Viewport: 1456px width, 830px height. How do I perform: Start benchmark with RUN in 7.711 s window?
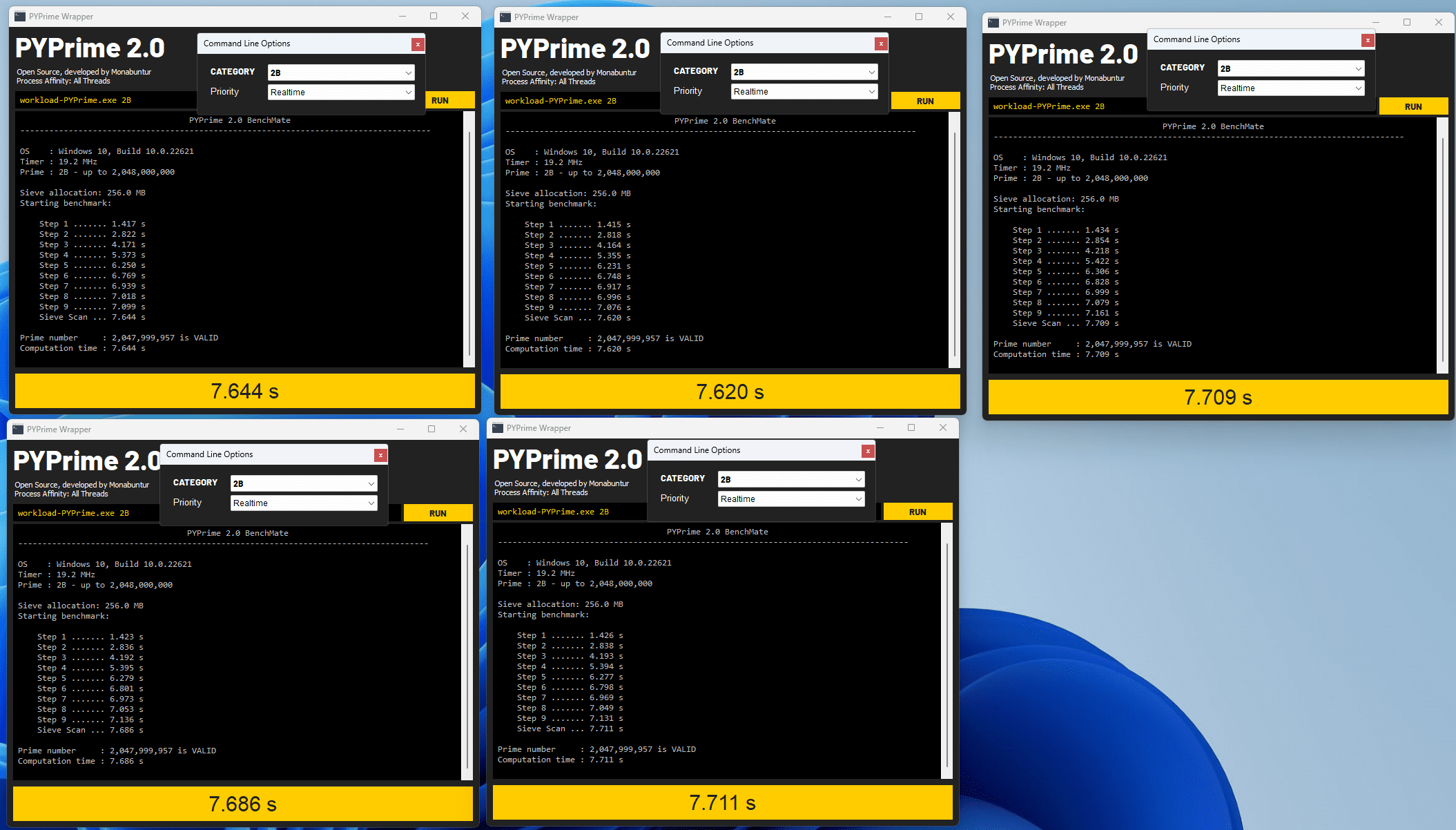click(x=918, y=512)
